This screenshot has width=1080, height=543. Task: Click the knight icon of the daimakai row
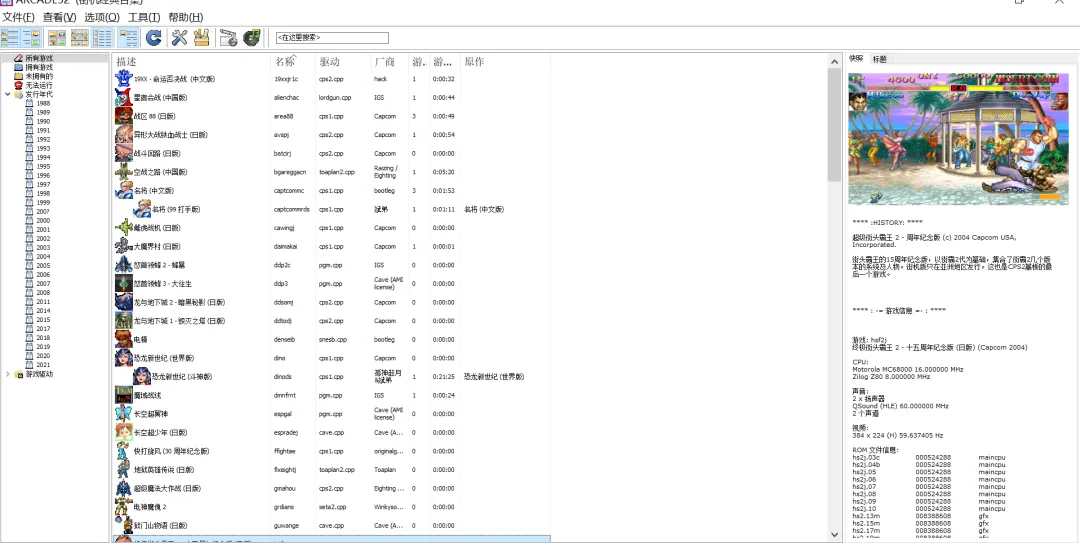pyautogui.click(x=124, y=246)
